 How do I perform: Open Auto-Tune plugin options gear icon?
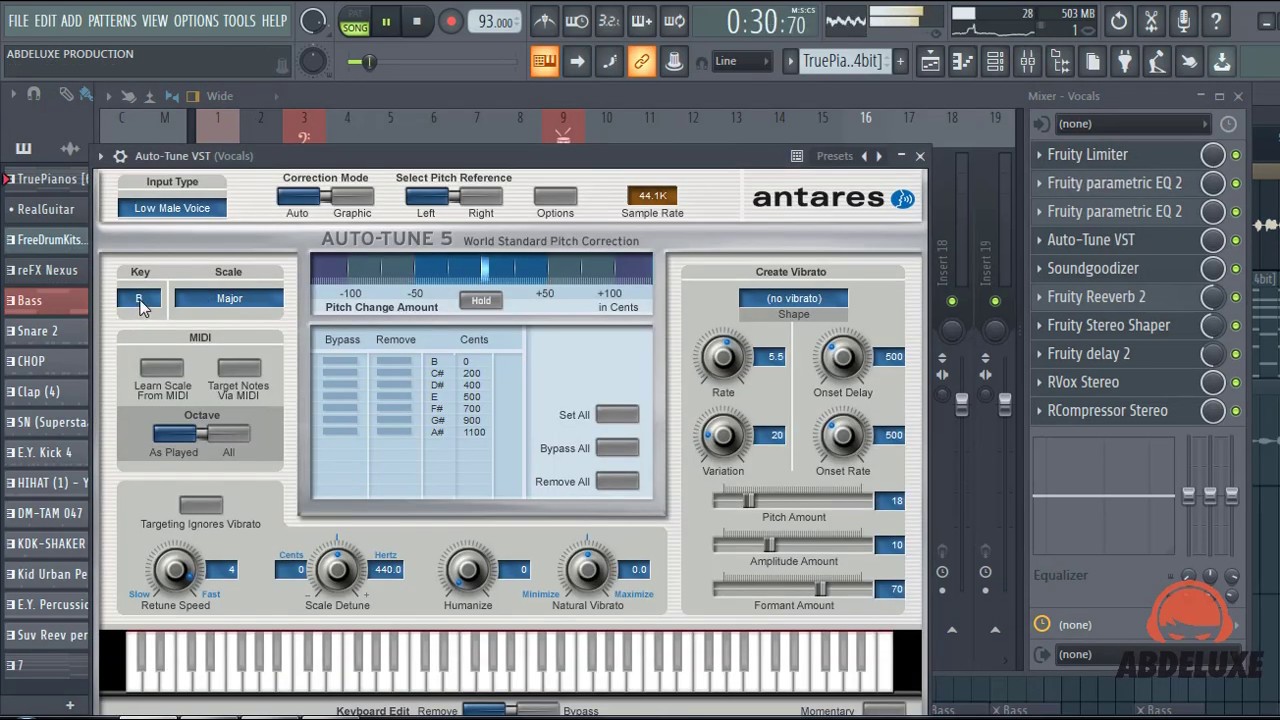point(120,156)
